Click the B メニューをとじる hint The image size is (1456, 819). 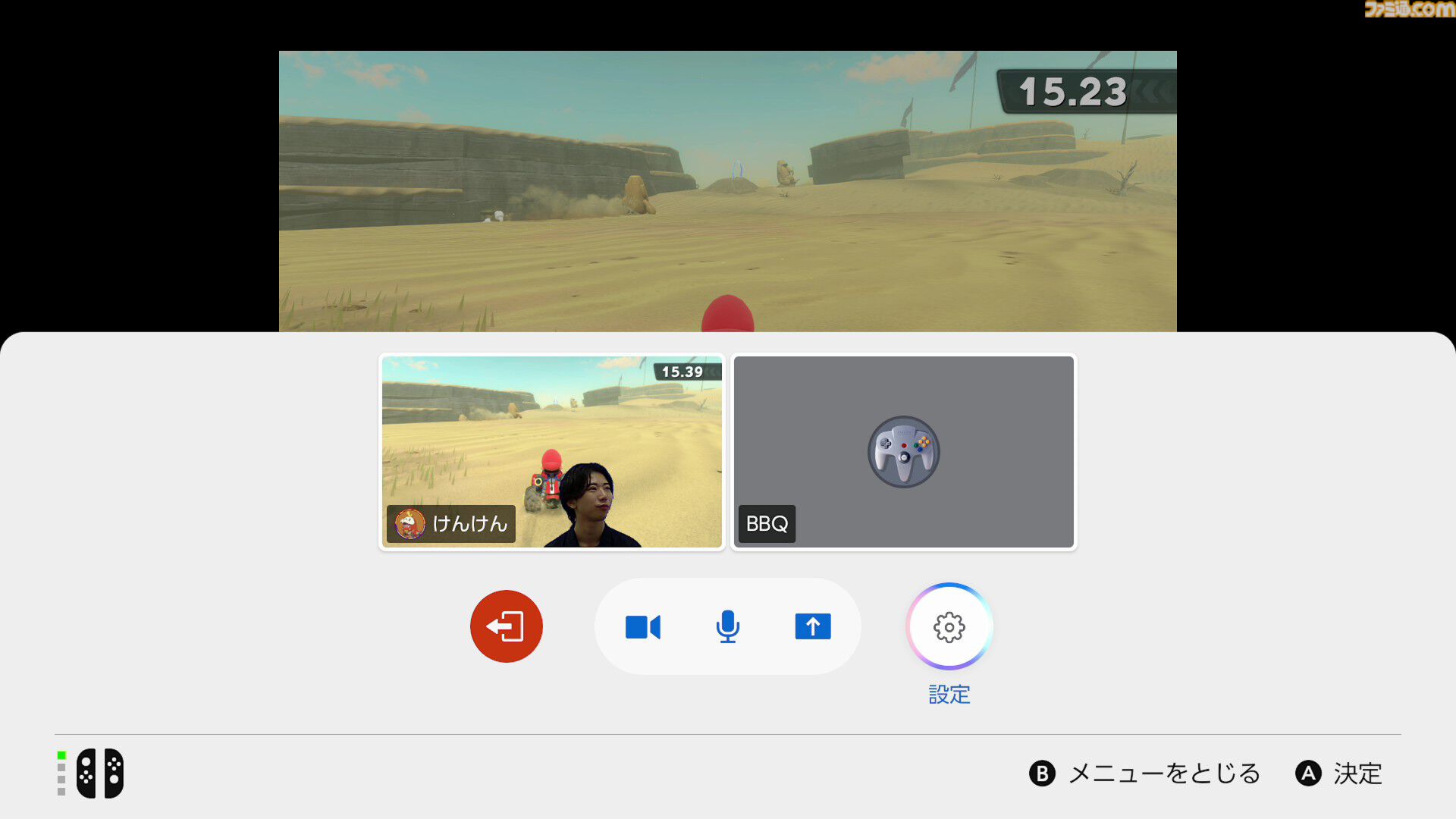[1144, 773]
